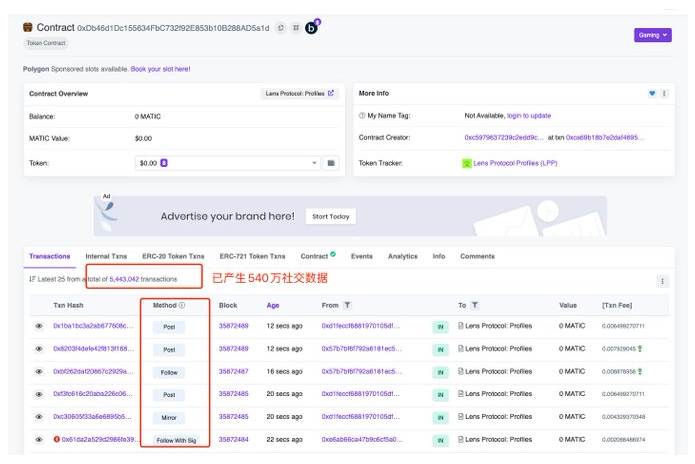695x464 pixels.
Task: Open transaction hash 0x1ba1bc3a2ab677608c
Action: [x=93, y=326]
